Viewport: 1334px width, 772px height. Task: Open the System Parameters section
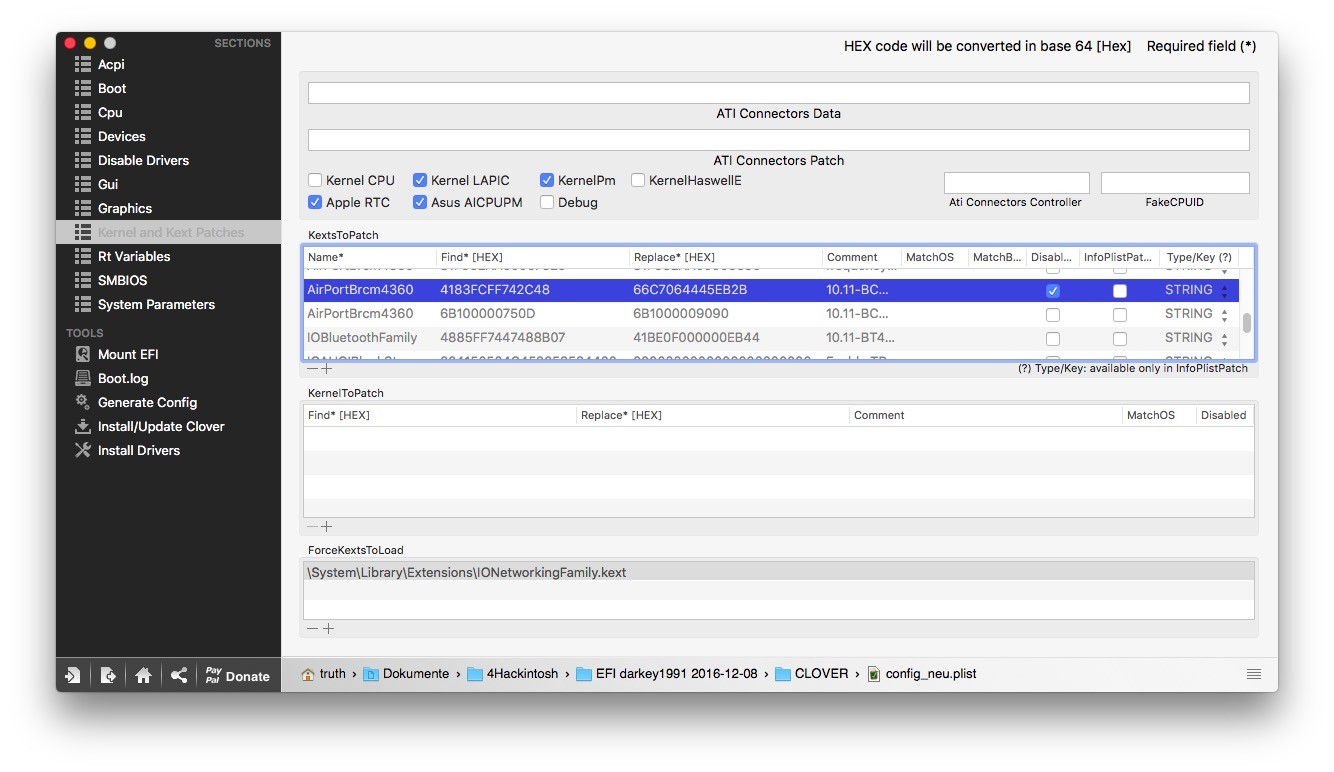pyautogui.click(x=156, y=304)
